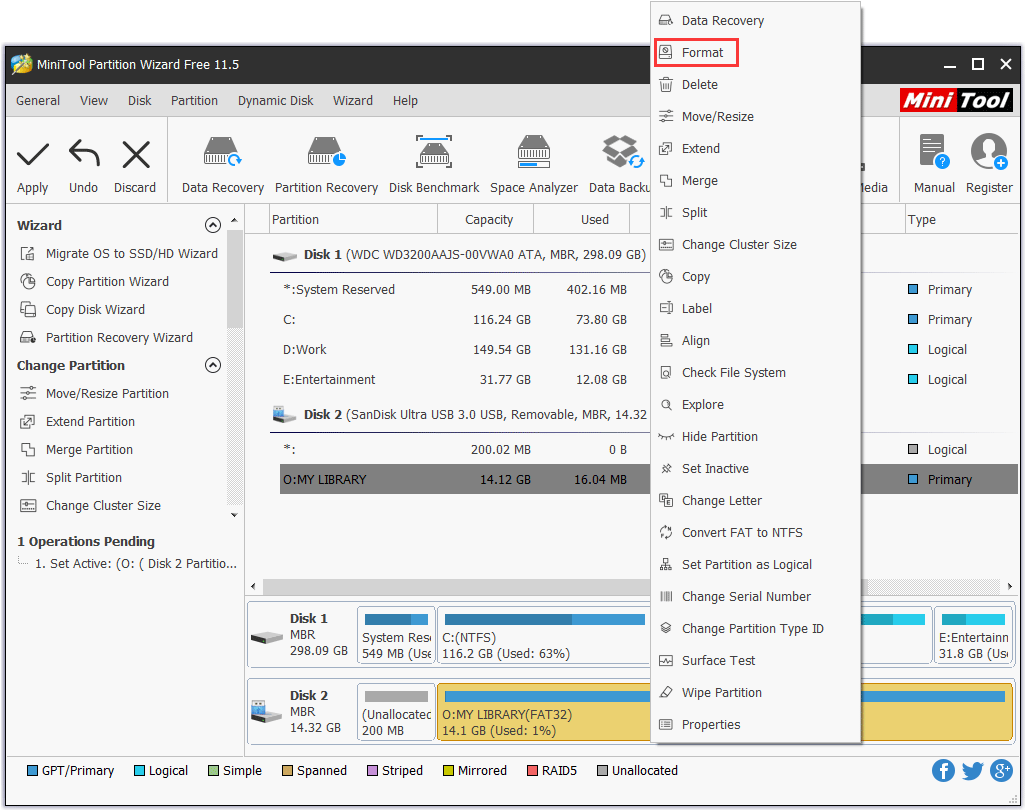Choose Set Inactive entry
Viewport: 1026px width, 810px height.
756,469
